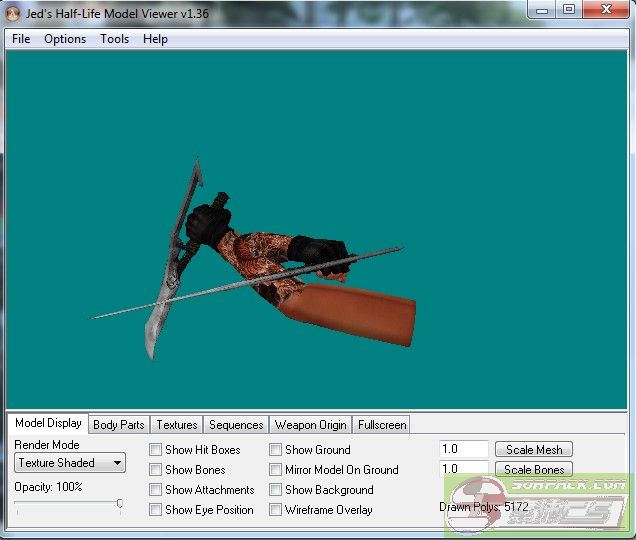Screen dimensions: 636x540
Task: Click the Scale Bones button
Action: click(534, 469)
